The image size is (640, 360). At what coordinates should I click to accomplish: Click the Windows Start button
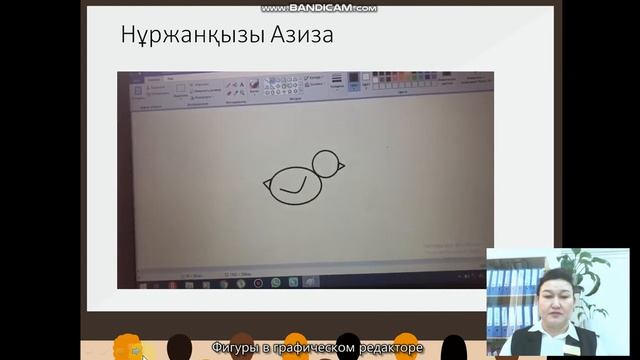(143, 286)
